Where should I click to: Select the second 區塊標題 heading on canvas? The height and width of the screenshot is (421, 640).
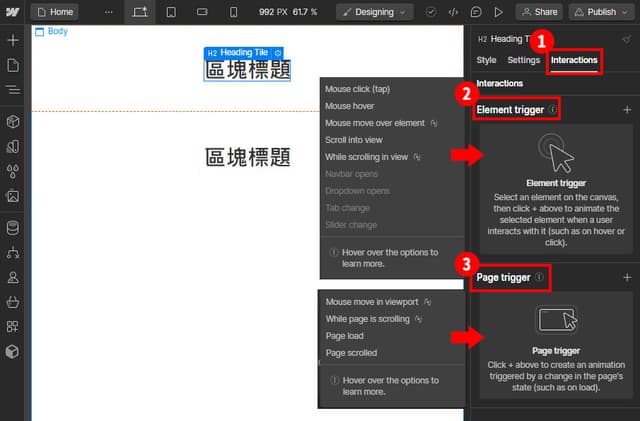247,157
